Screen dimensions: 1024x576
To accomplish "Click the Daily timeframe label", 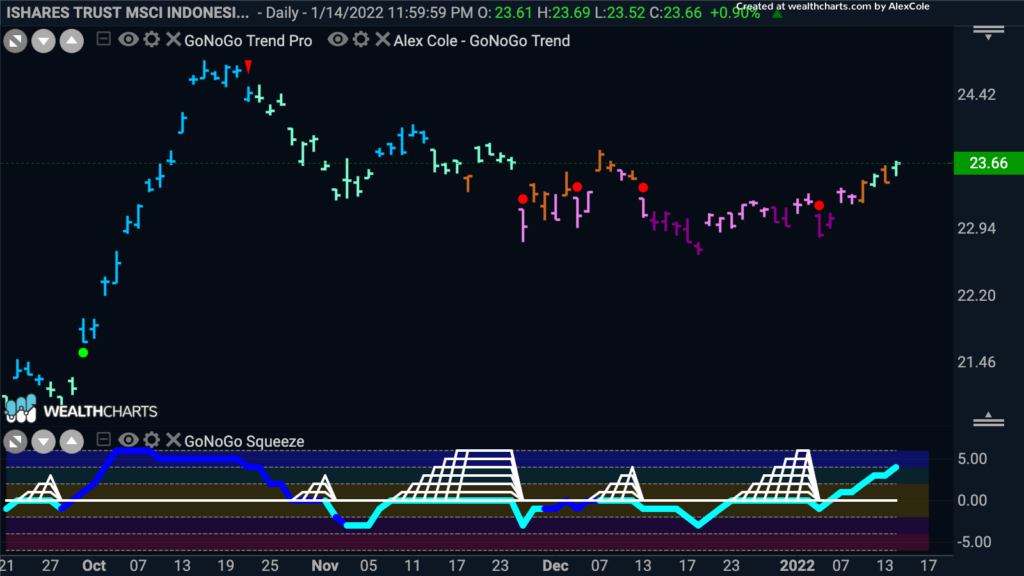I will [x=283, y=12].
